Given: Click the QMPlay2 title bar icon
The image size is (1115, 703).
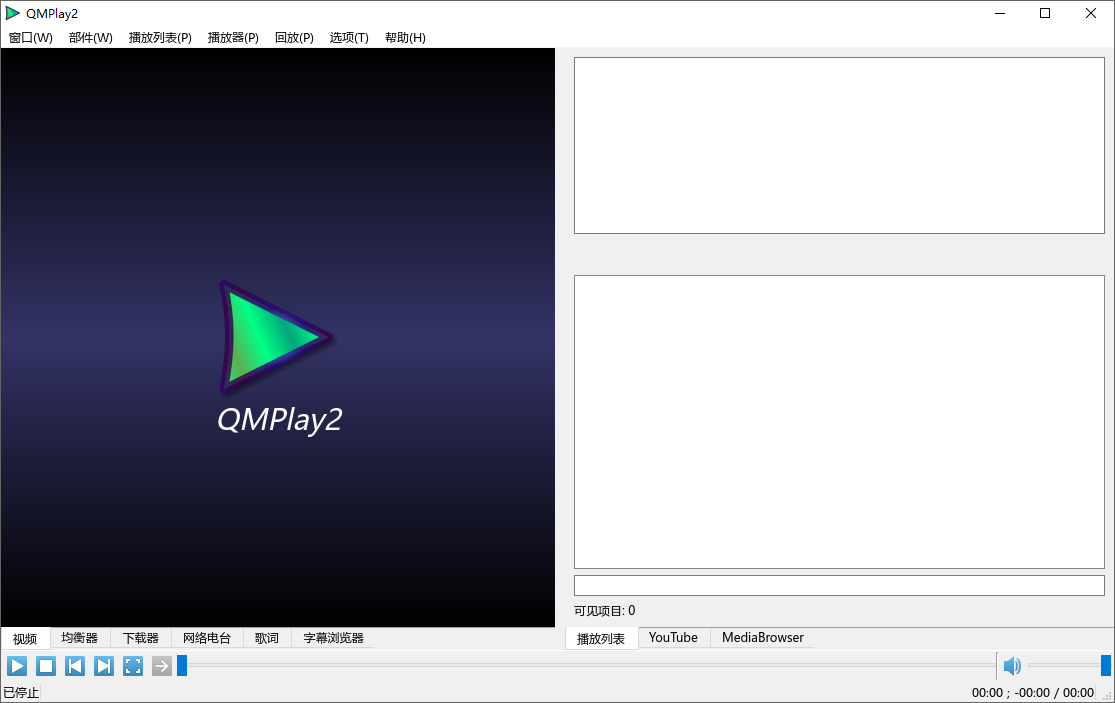Looking at the screenshot, I should click(13, 13).
